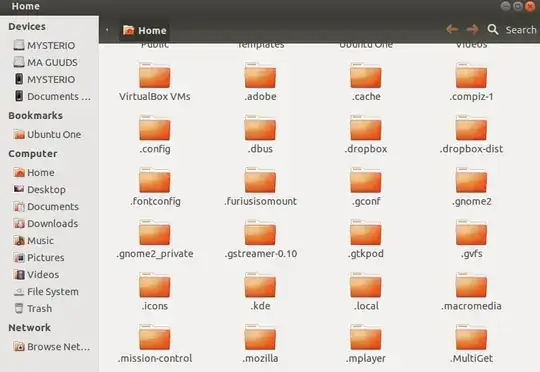This screenshot has width=540, height=372.
Task: Go forward with the right arrow
Action: pos(472,30)
